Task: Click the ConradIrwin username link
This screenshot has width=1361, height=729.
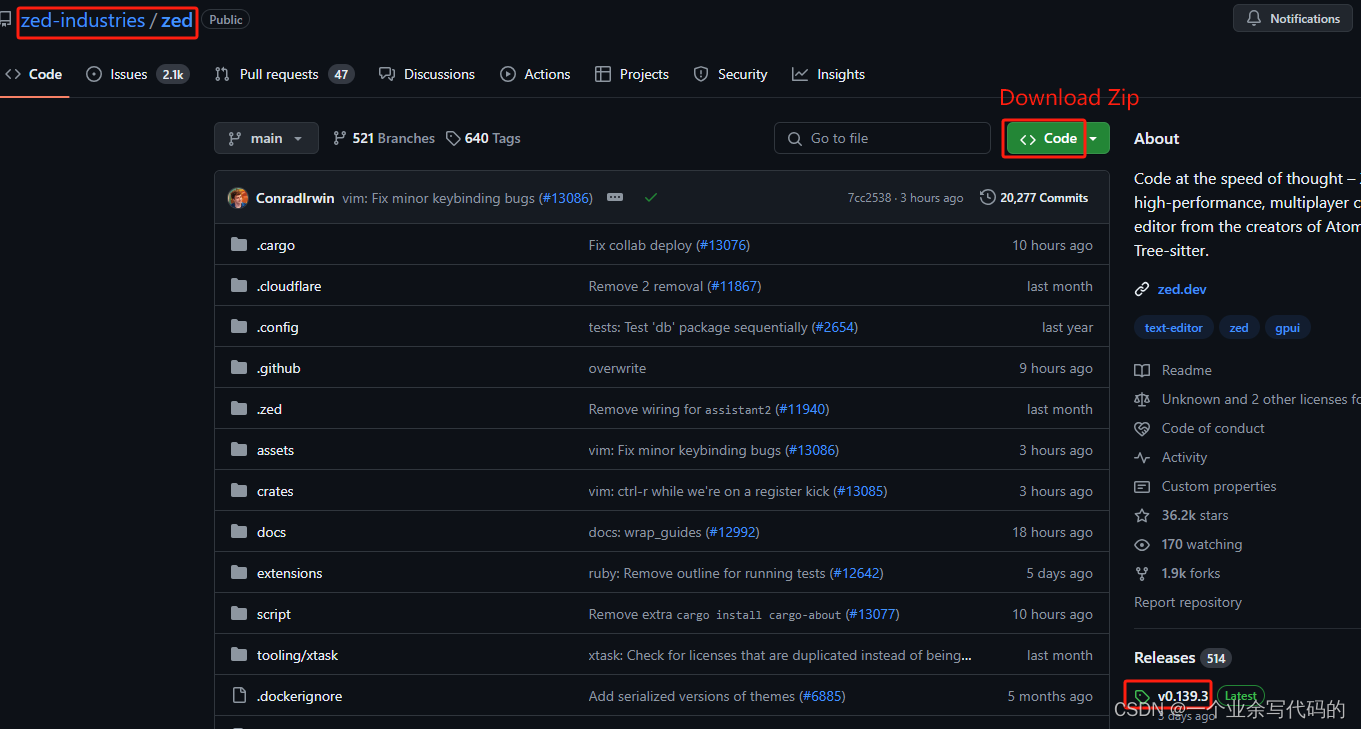Action: click(295, 198)
